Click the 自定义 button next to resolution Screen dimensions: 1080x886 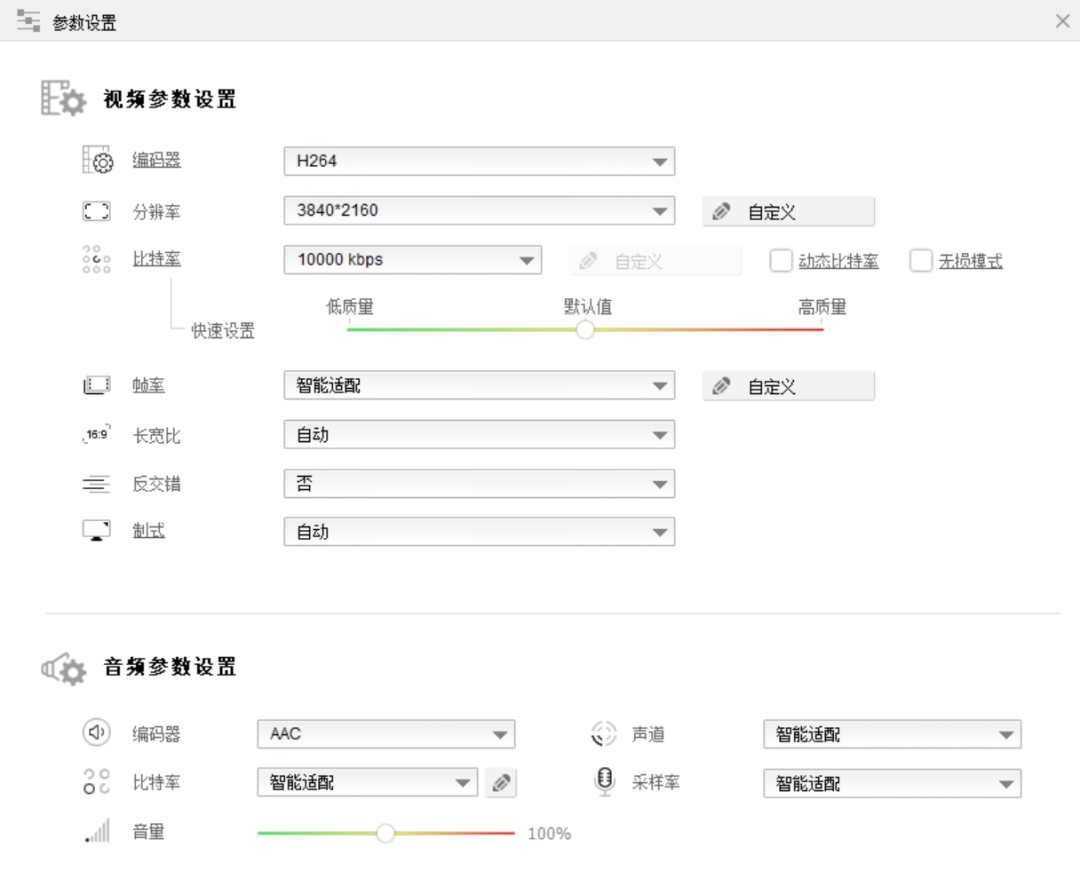pos(789,212)
